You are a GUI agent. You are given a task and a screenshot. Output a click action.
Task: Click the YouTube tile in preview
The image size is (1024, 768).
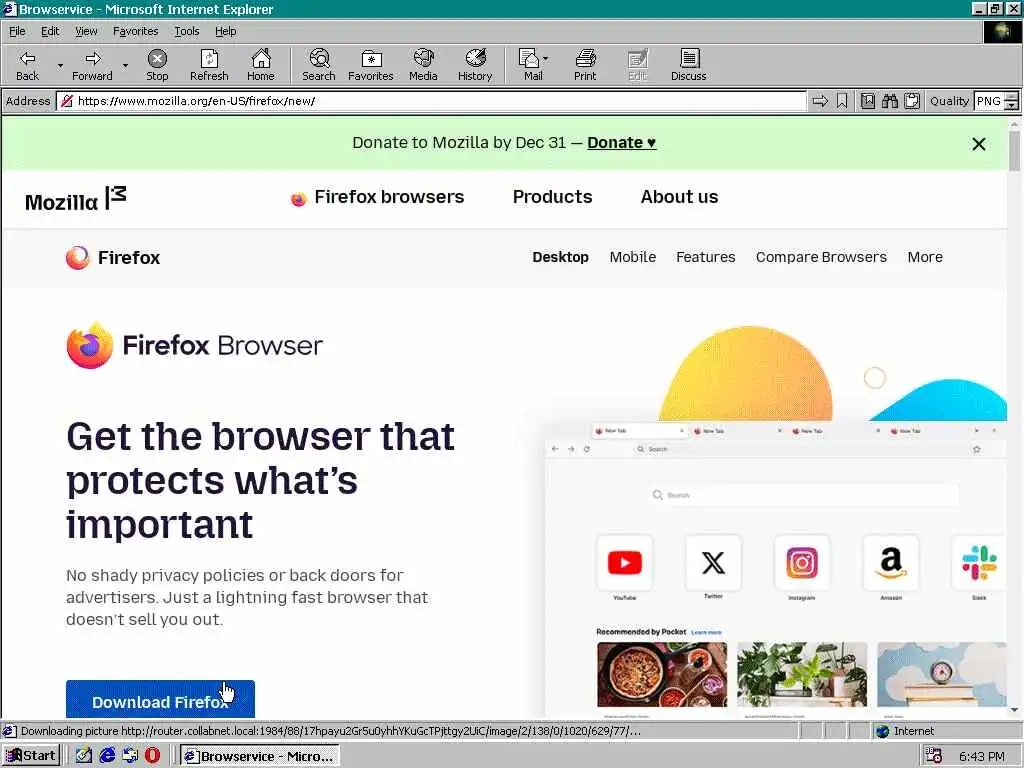coord(624,563)
